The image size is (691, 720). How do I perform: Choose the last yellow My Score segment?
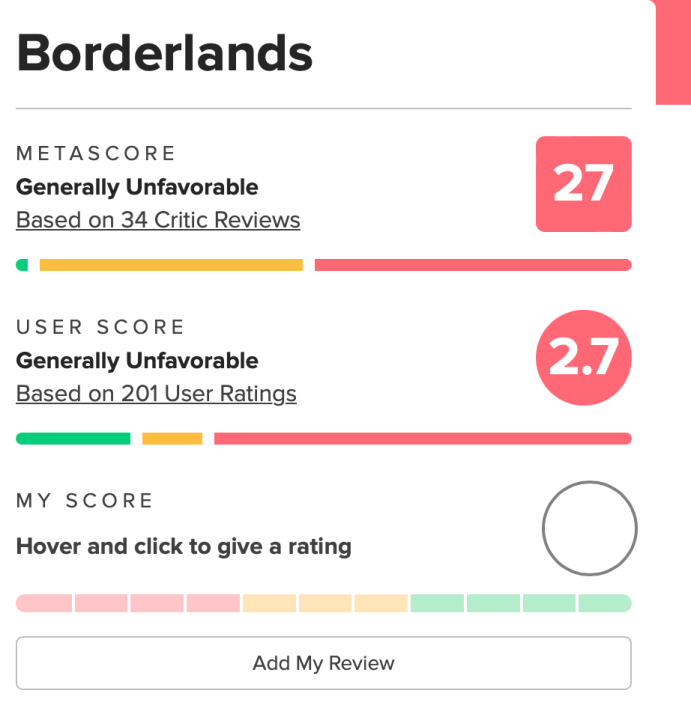click(x=381, y=603)
